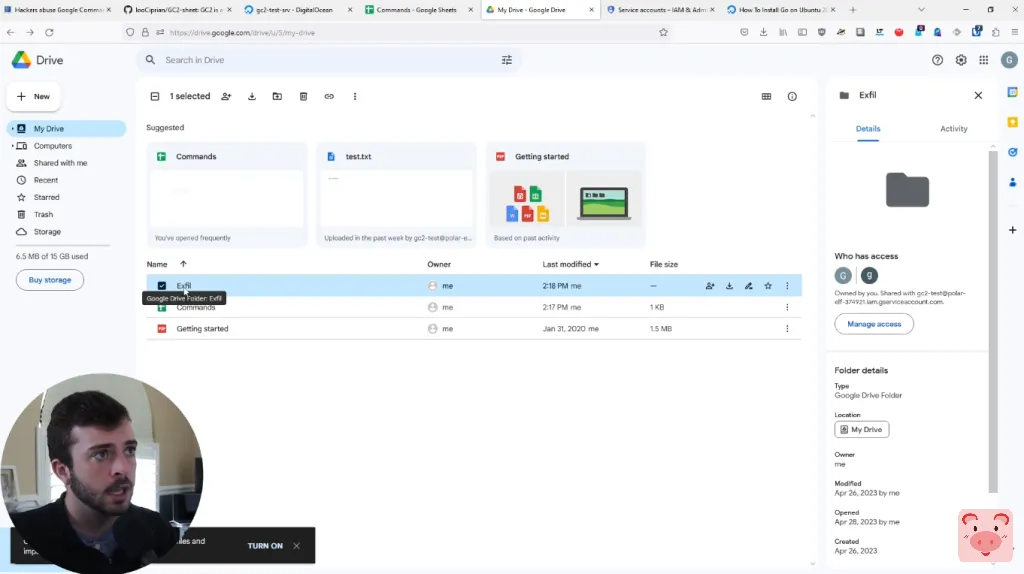
Task: Open Shared with me in sidebar
Action: tap(61, 163)
